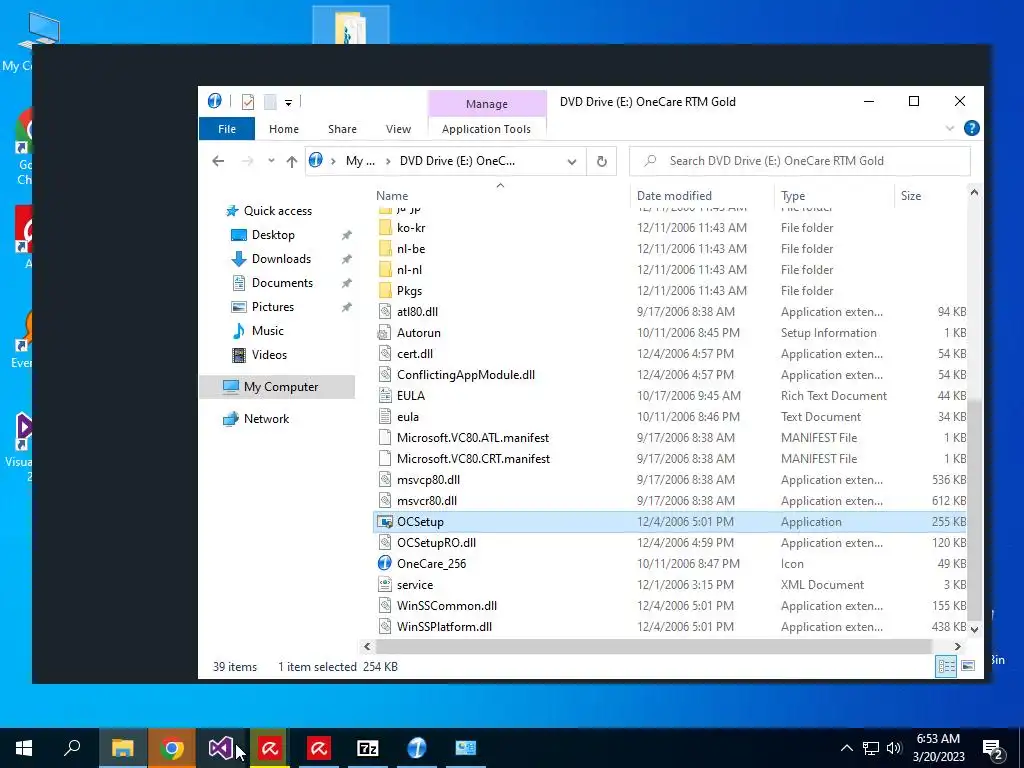Click the New folder quick access icon
Viewport: 1024px width, 768px height.
coord(270,102)
